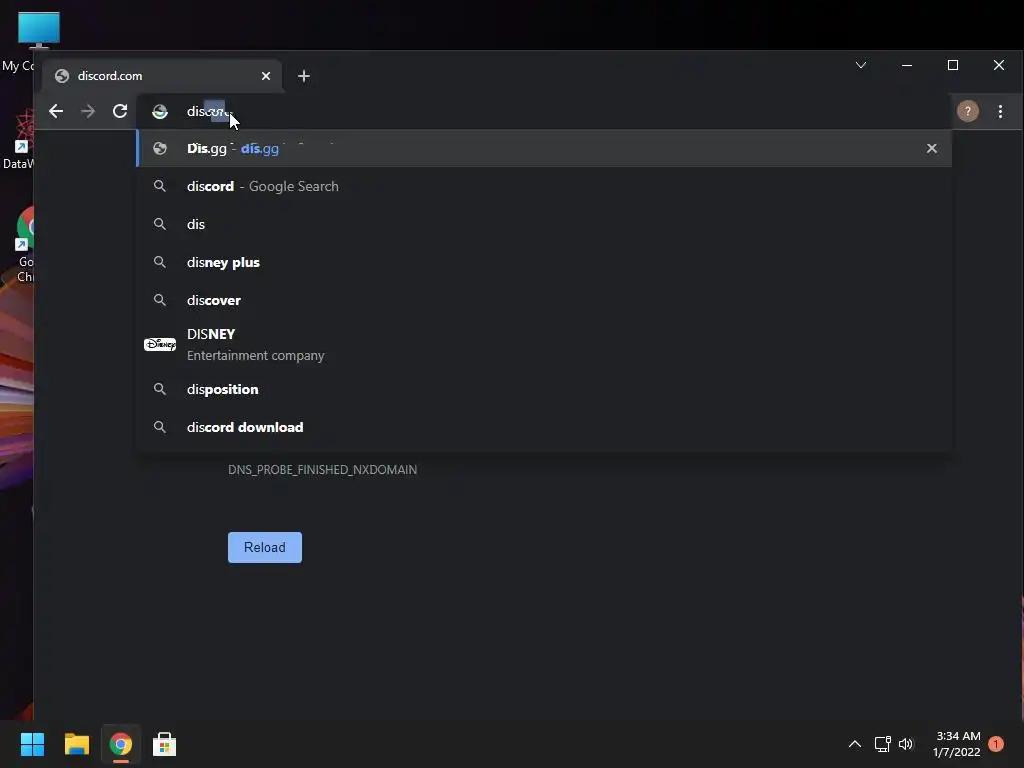Select the Dis.gg suggestion
The image size is (1024, 768).
tap(543, 148)
